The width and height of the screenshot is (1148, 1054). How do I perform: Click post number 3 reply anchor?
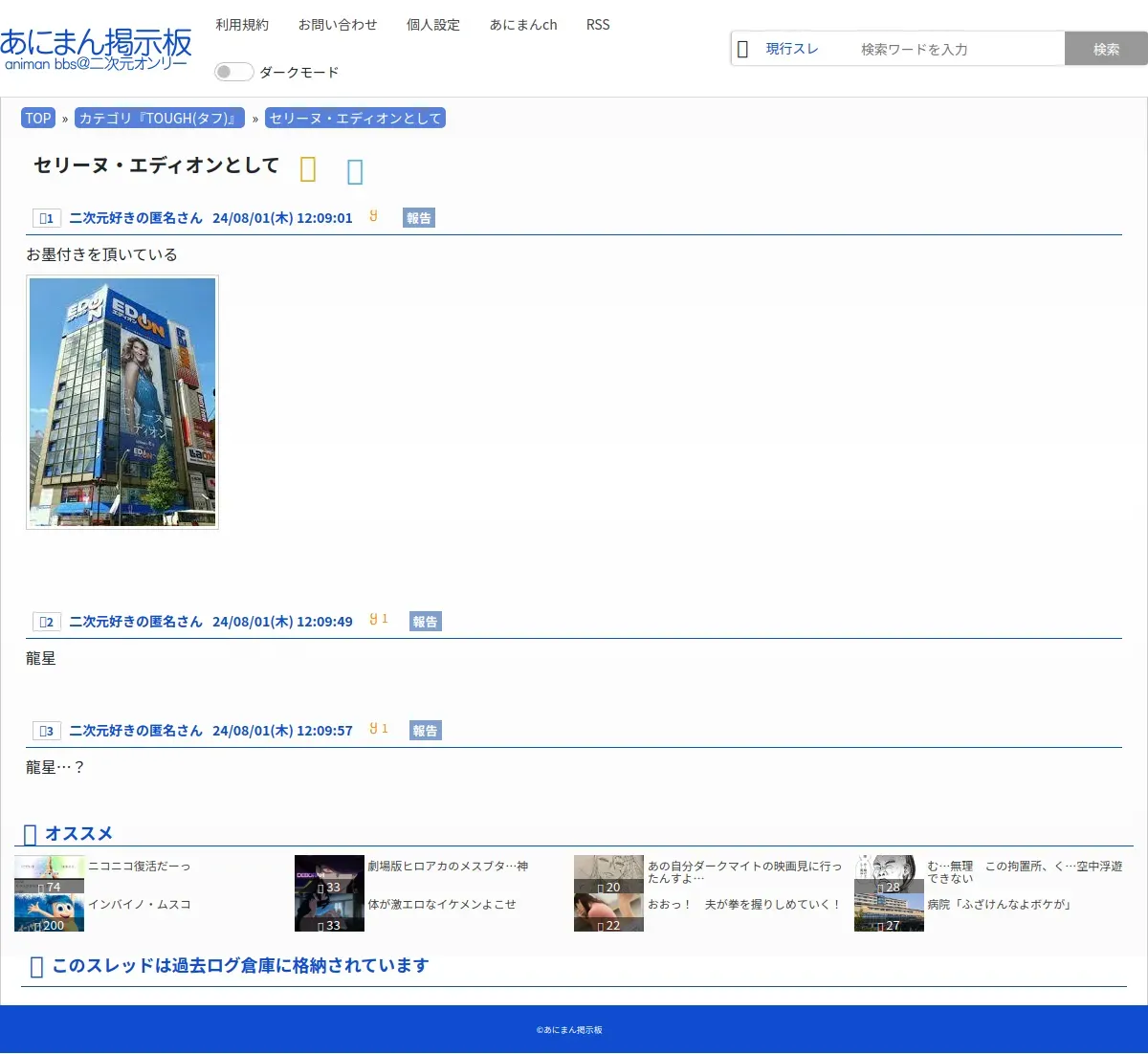tap(46, 731)
